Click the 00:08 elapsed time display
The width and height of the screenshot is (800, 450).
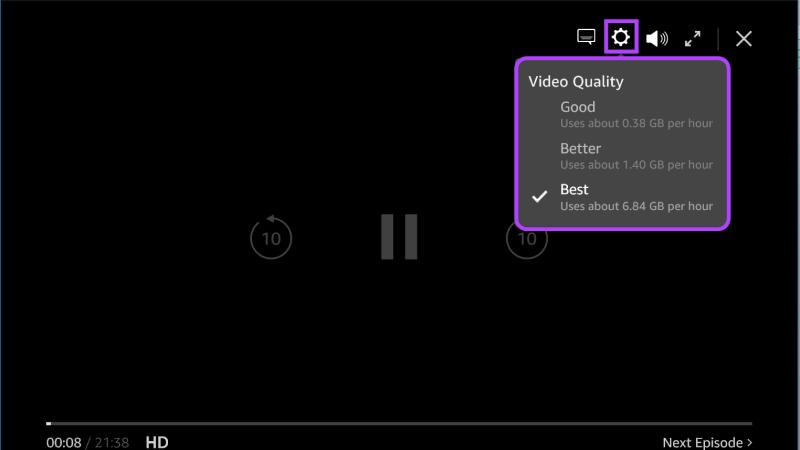[x=63, y=442]
